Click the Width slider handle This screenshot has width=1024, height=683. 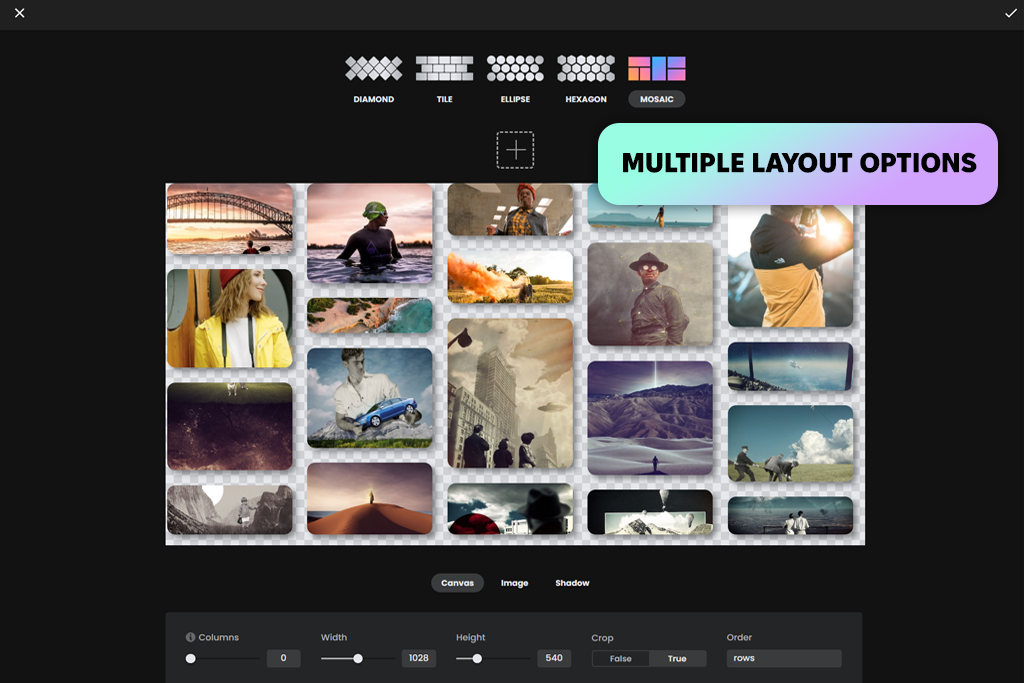(358, 658)
